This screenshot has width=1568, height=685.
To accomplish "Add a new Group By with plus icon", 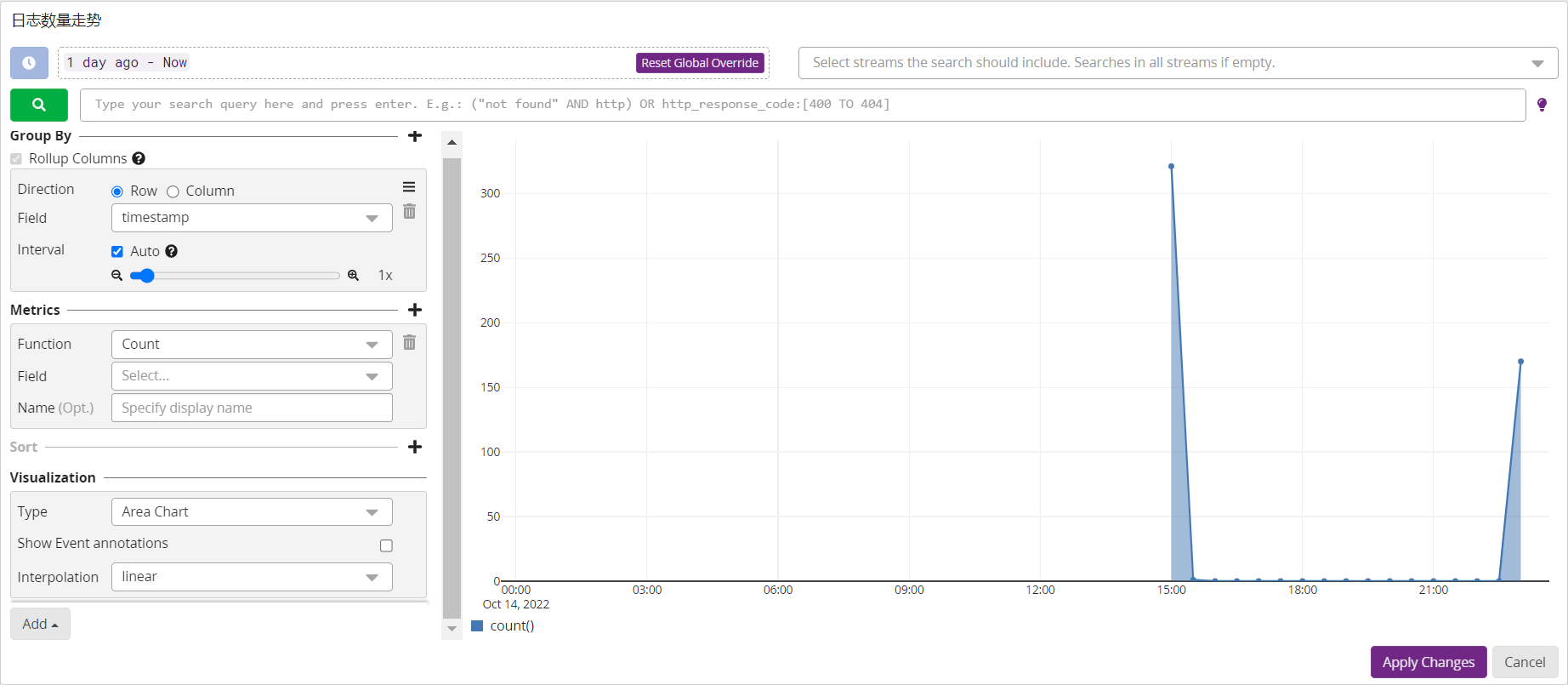I will pos(415,136).
